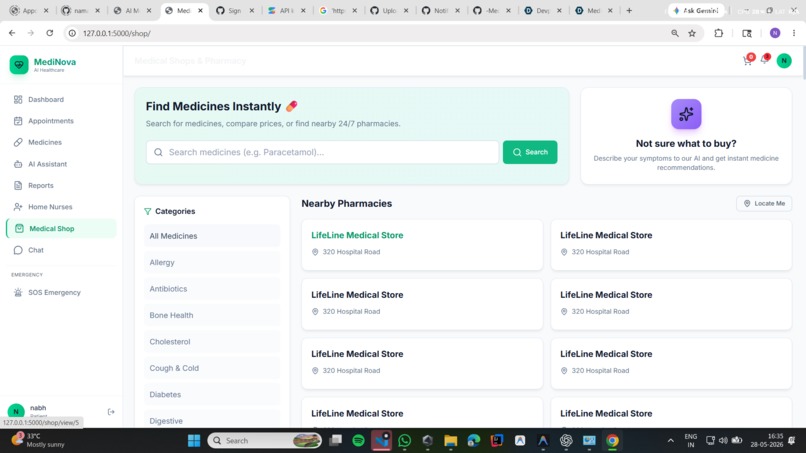Choose the Antibiotics category

click(212, 289)
